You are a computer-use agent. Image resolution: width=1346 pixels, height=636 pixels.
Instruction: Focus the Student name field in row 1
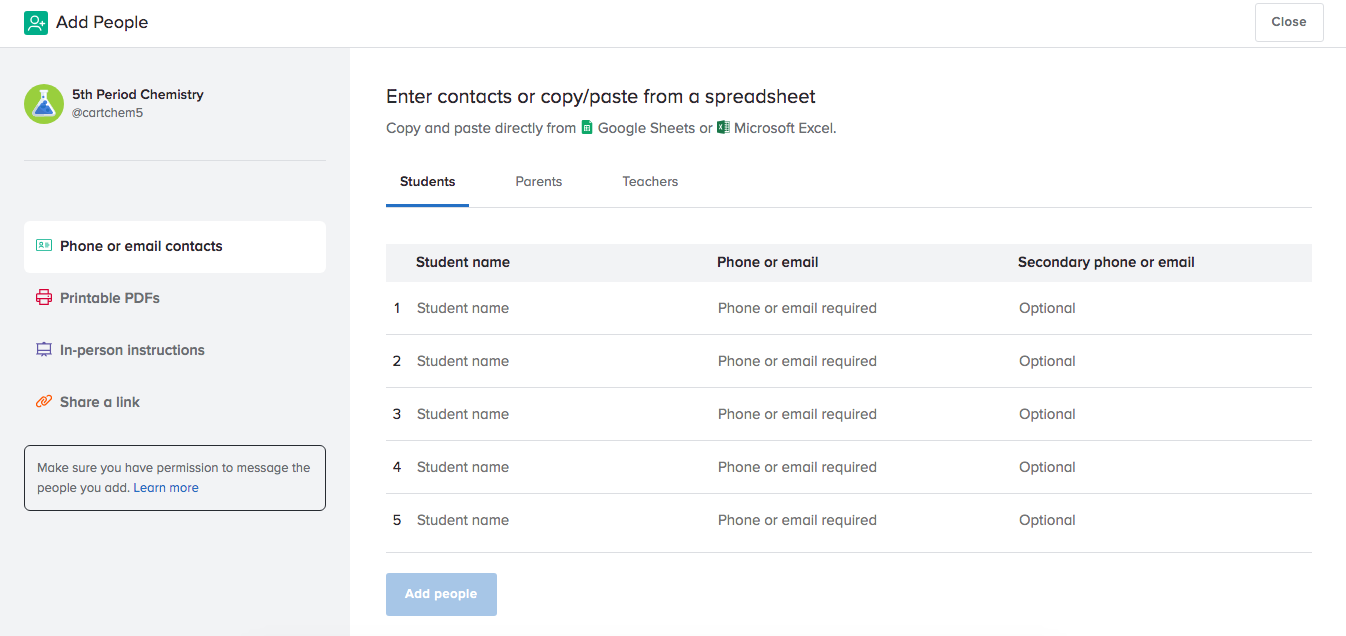[558, 308]
